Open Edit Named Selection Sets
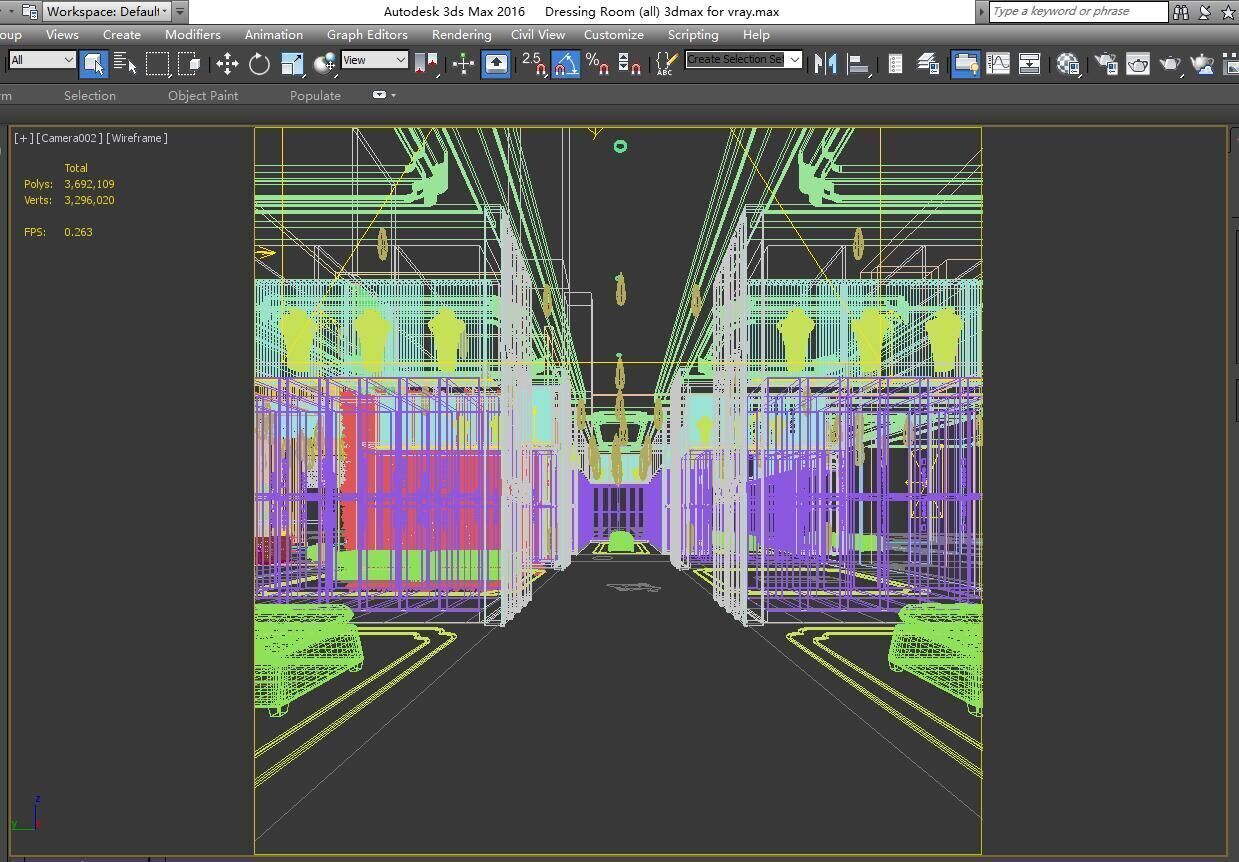This screenshot has width=1239, height=862. click(666, 64)
